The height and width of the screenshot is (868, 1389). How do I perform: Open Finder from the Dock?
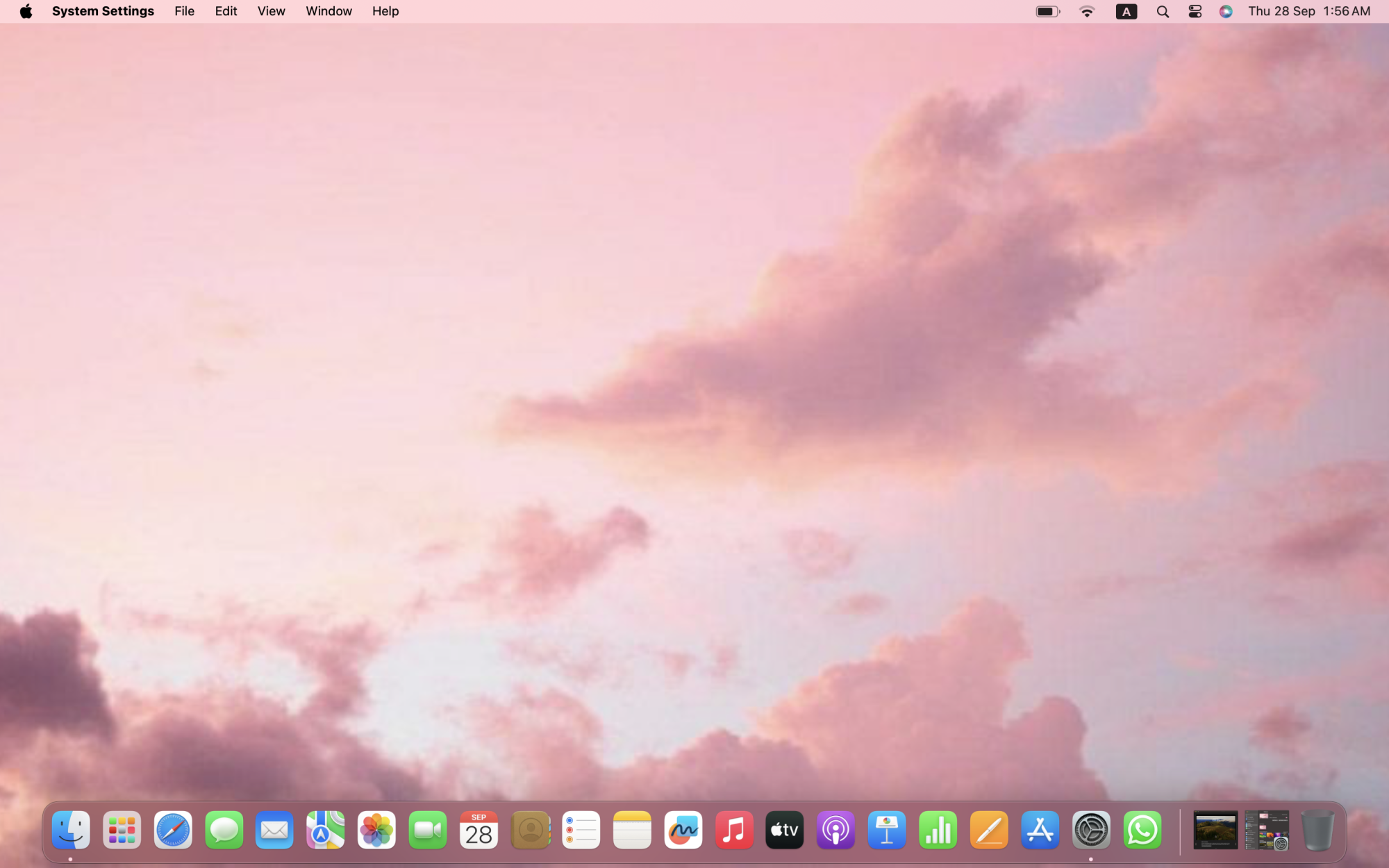pos(71,830)
